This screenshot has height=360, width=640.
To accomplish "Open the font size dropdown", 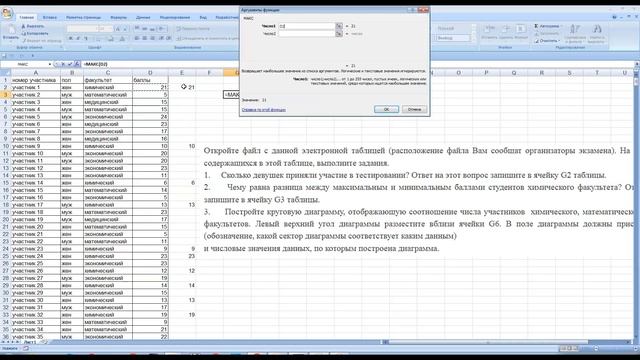I will [105, 29].
